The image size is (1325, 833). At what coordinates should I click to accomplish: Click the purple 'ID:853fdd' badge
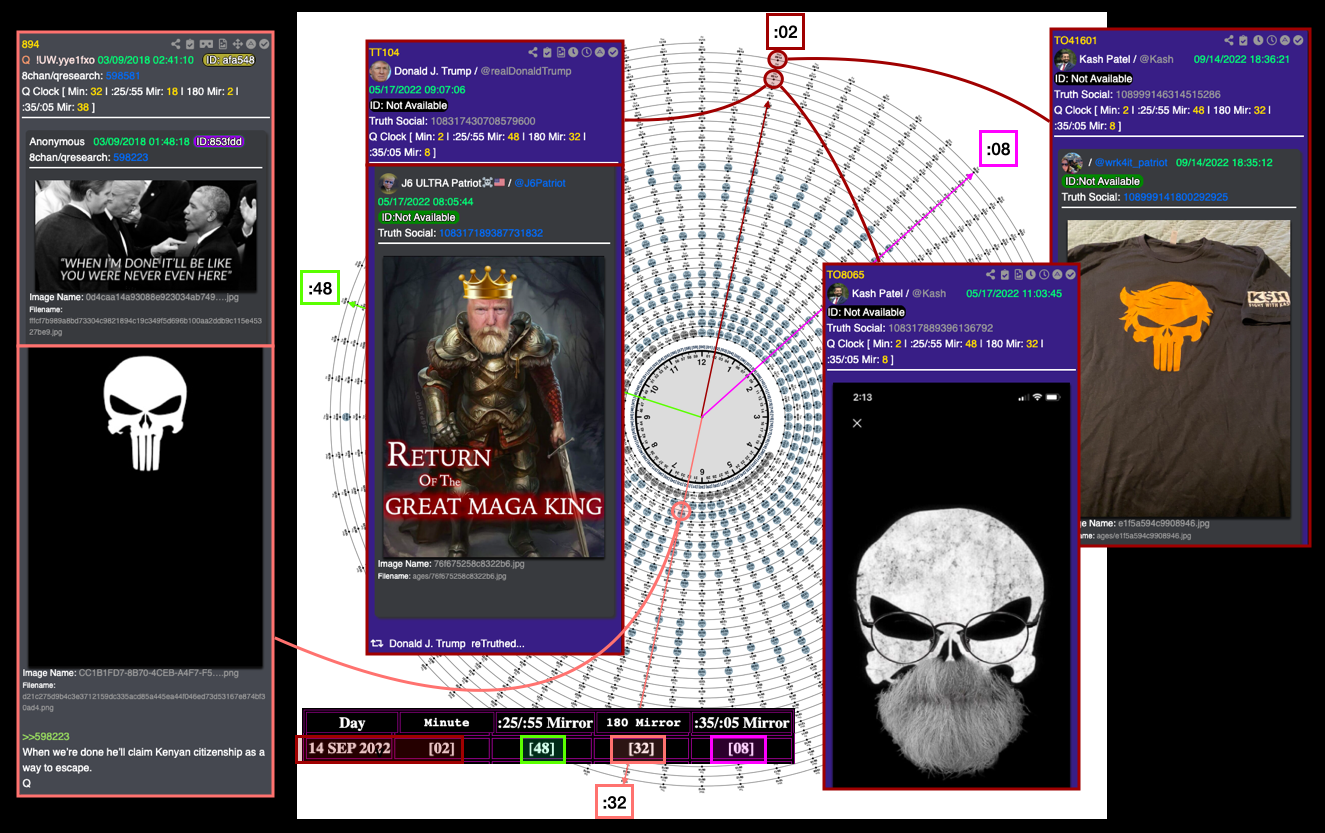(218, 141)
